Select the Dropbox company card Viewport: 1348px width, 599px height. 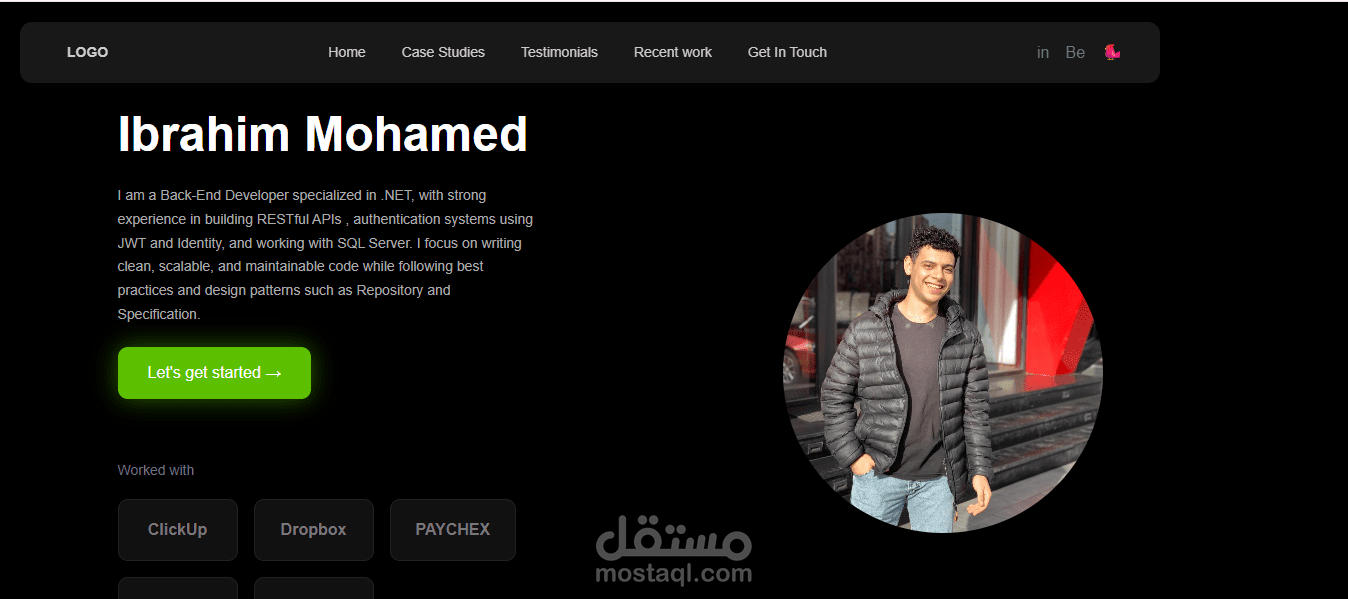pyautogui.click(x=314, y=530)
